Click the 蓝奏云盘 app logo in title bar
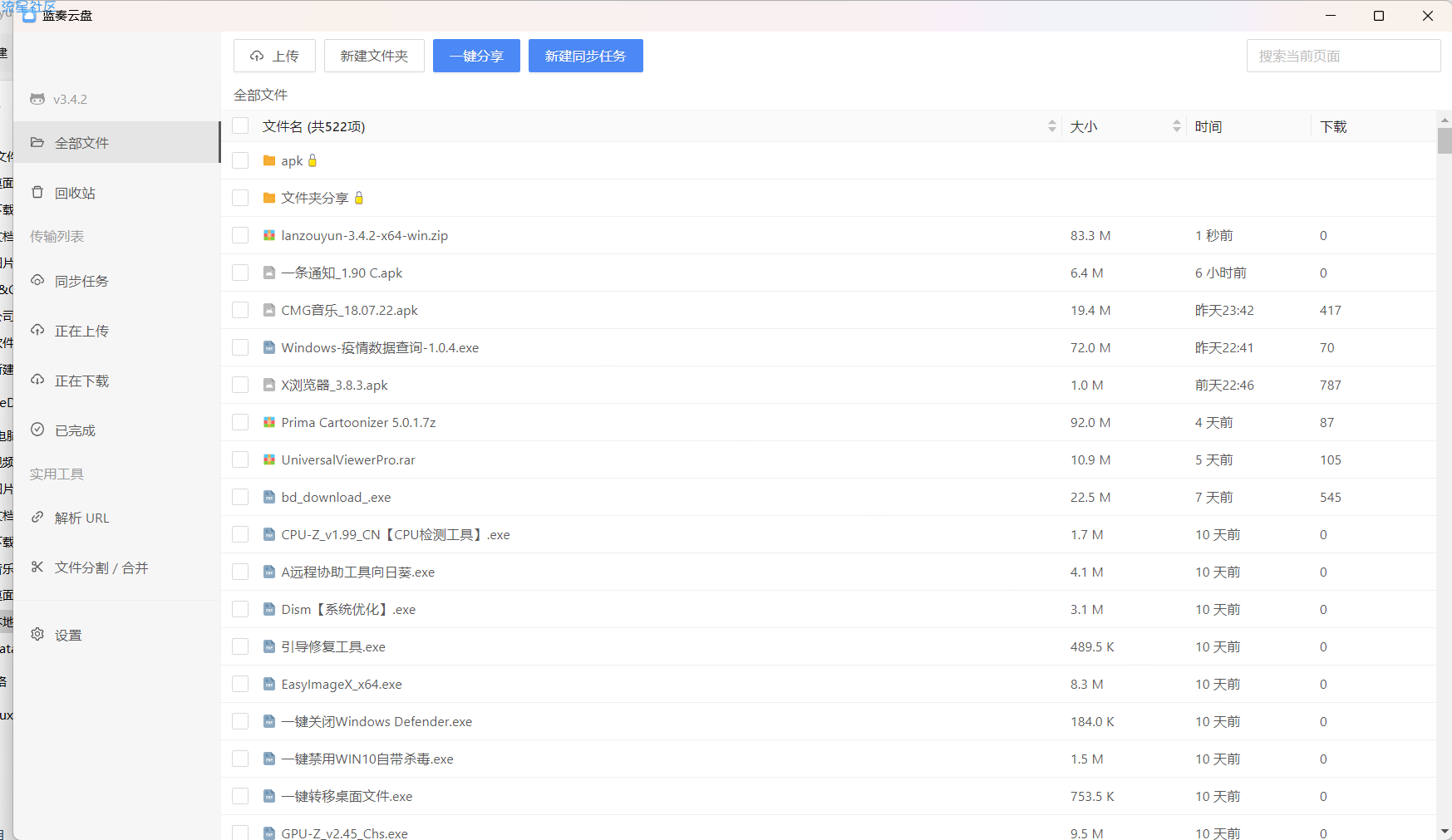This screenshot has height=840, width=1452. tap(29, 15)
